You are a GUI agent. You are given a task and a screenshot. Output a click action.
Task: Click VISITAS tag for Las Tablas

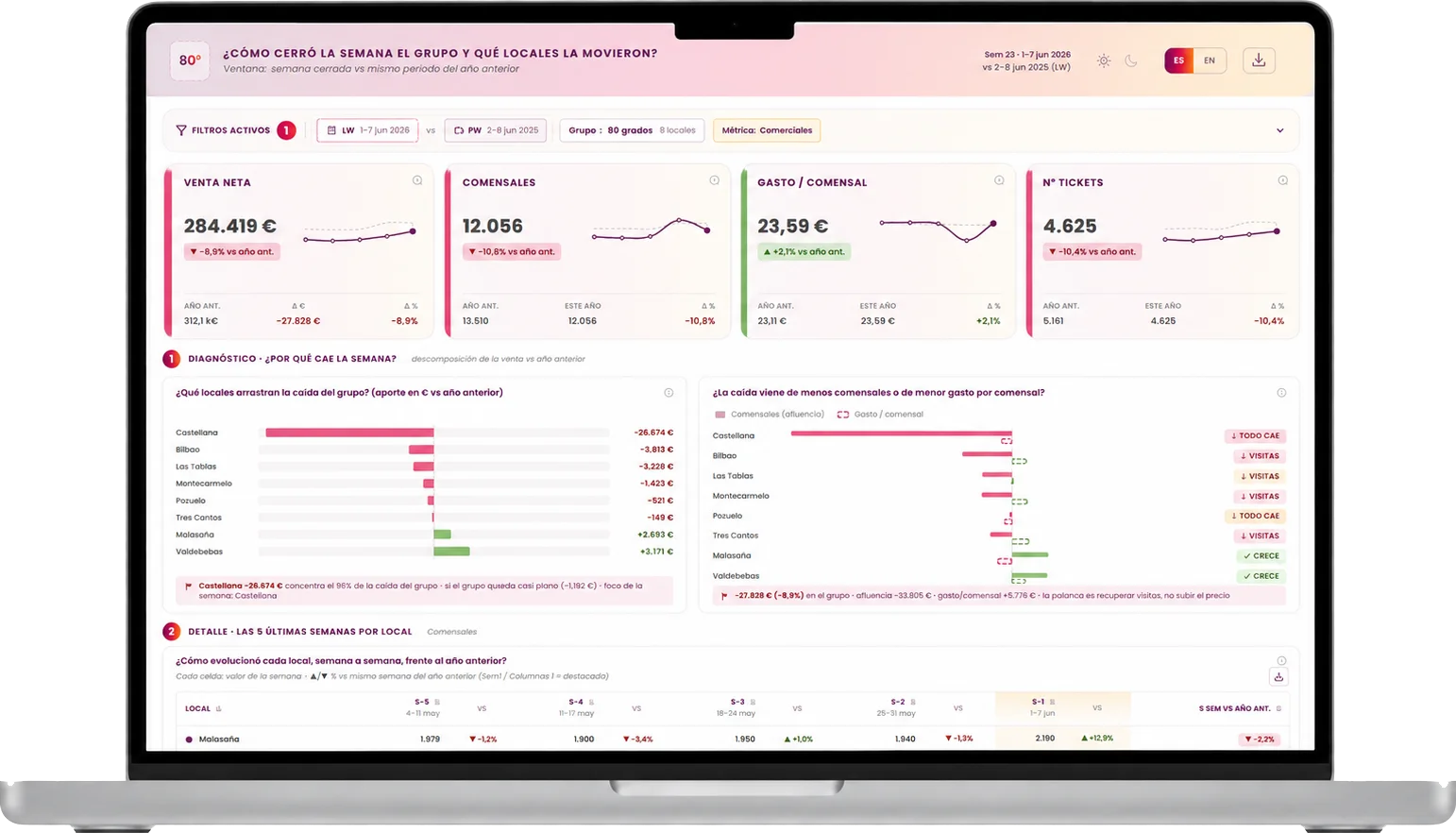tap(1260, 476)
